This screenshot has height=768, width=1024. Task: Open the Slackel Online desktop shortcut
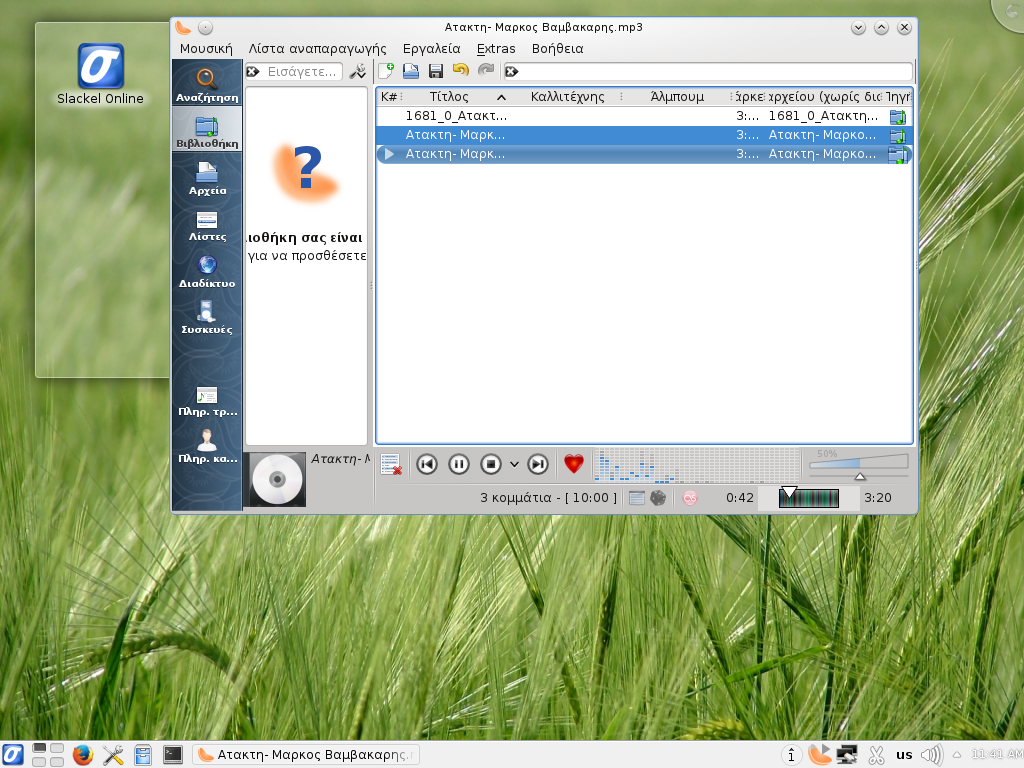[x=100, y=74]
